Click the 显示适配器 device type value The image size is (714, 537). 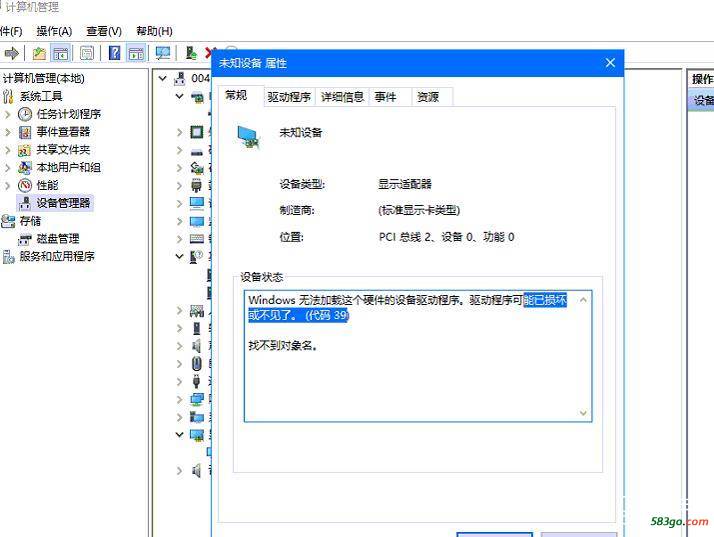pos(405,184)
